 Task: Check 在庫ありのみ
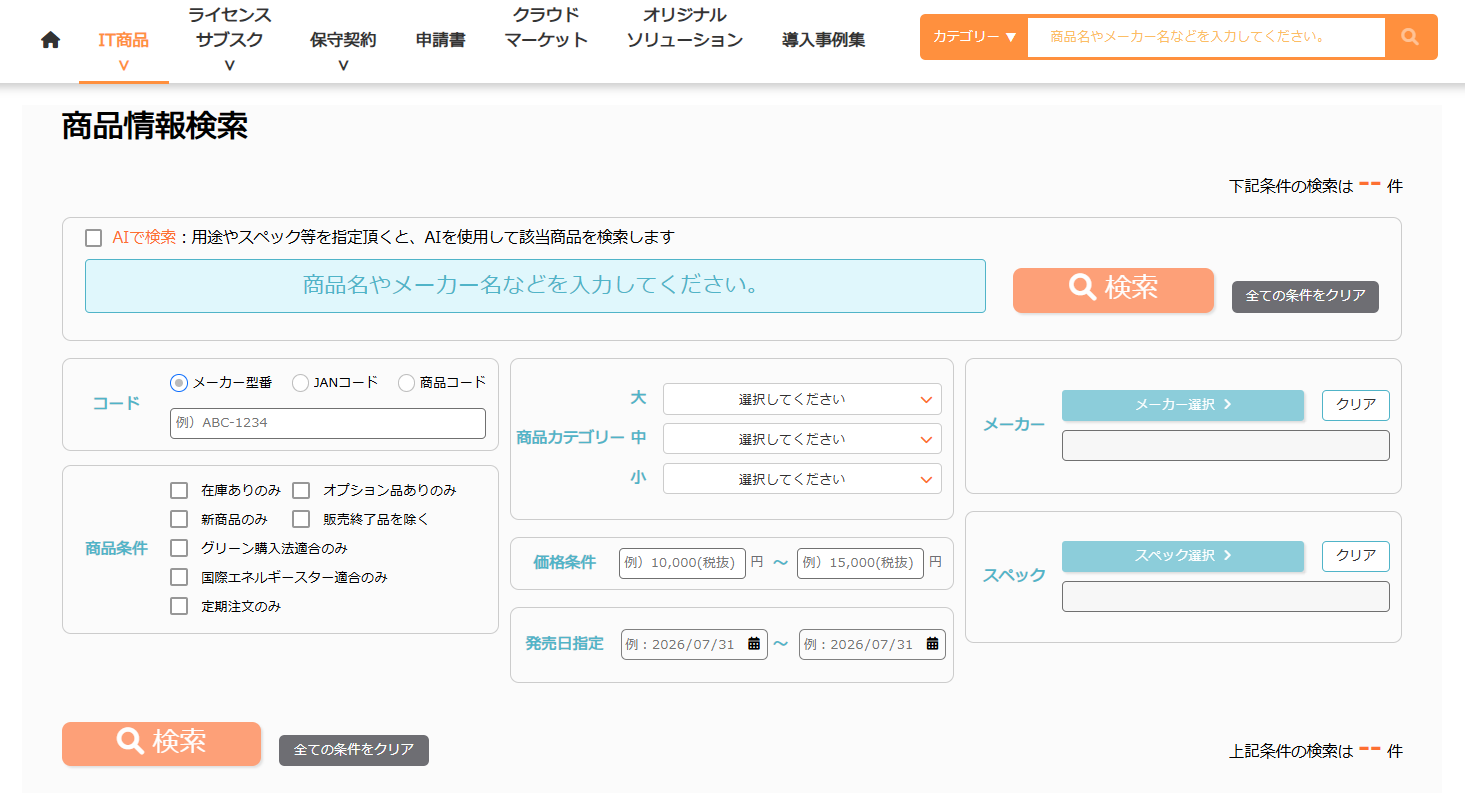point(179,490)
